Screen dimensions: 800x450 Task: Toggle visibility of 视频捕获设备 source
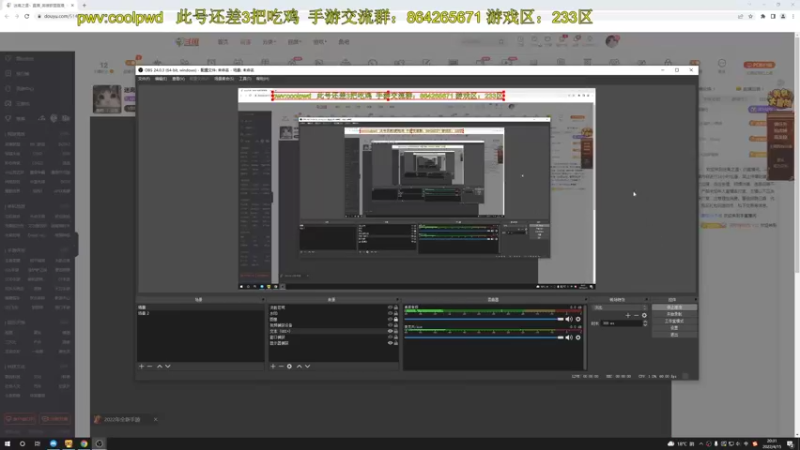coord(390,325)
